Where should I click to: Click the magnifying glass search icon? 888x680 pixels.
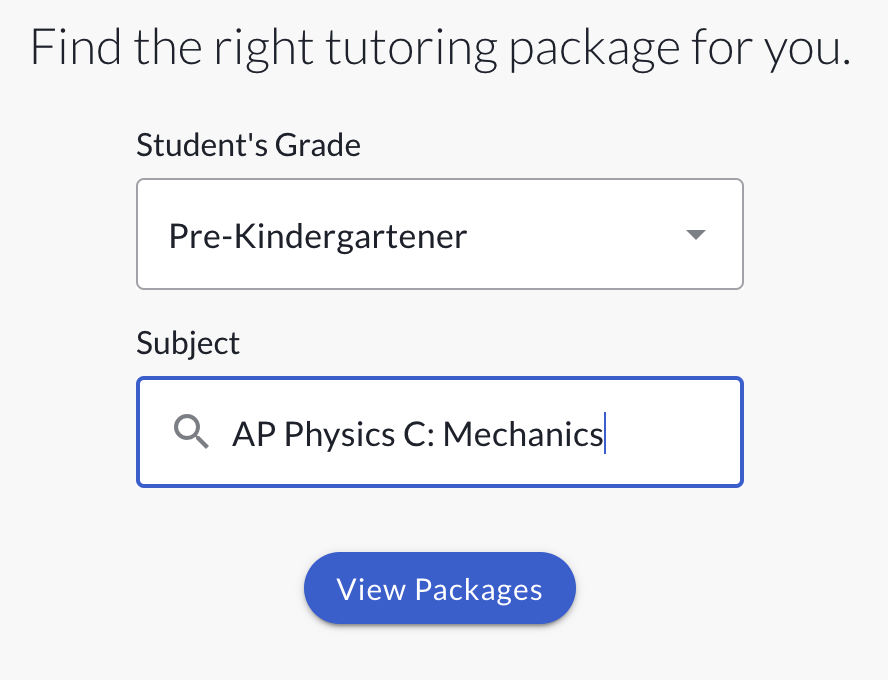(x=191, y=432)
